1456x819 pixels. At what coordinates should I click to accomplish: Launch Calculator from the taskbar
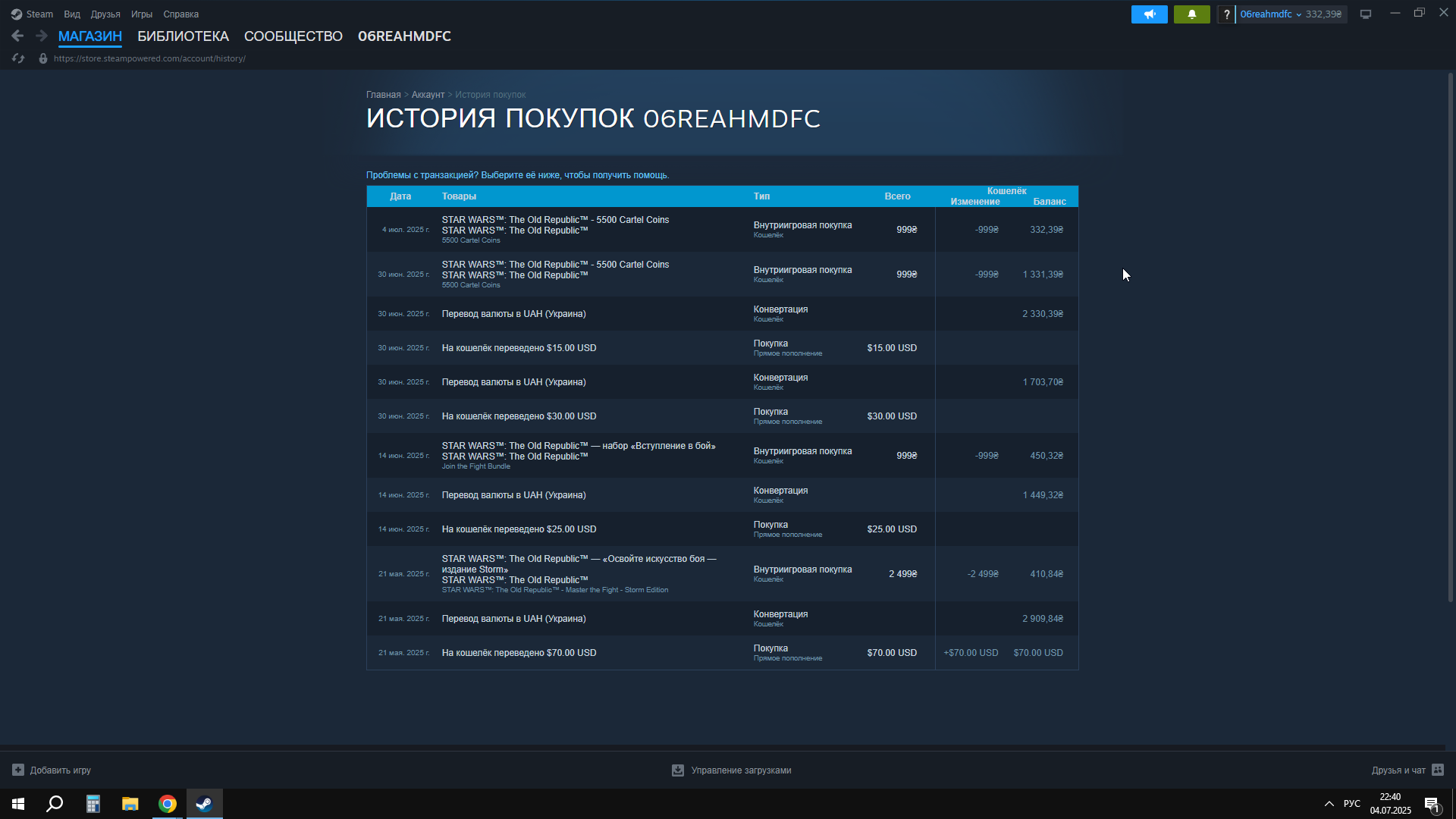tap(93, 804)
